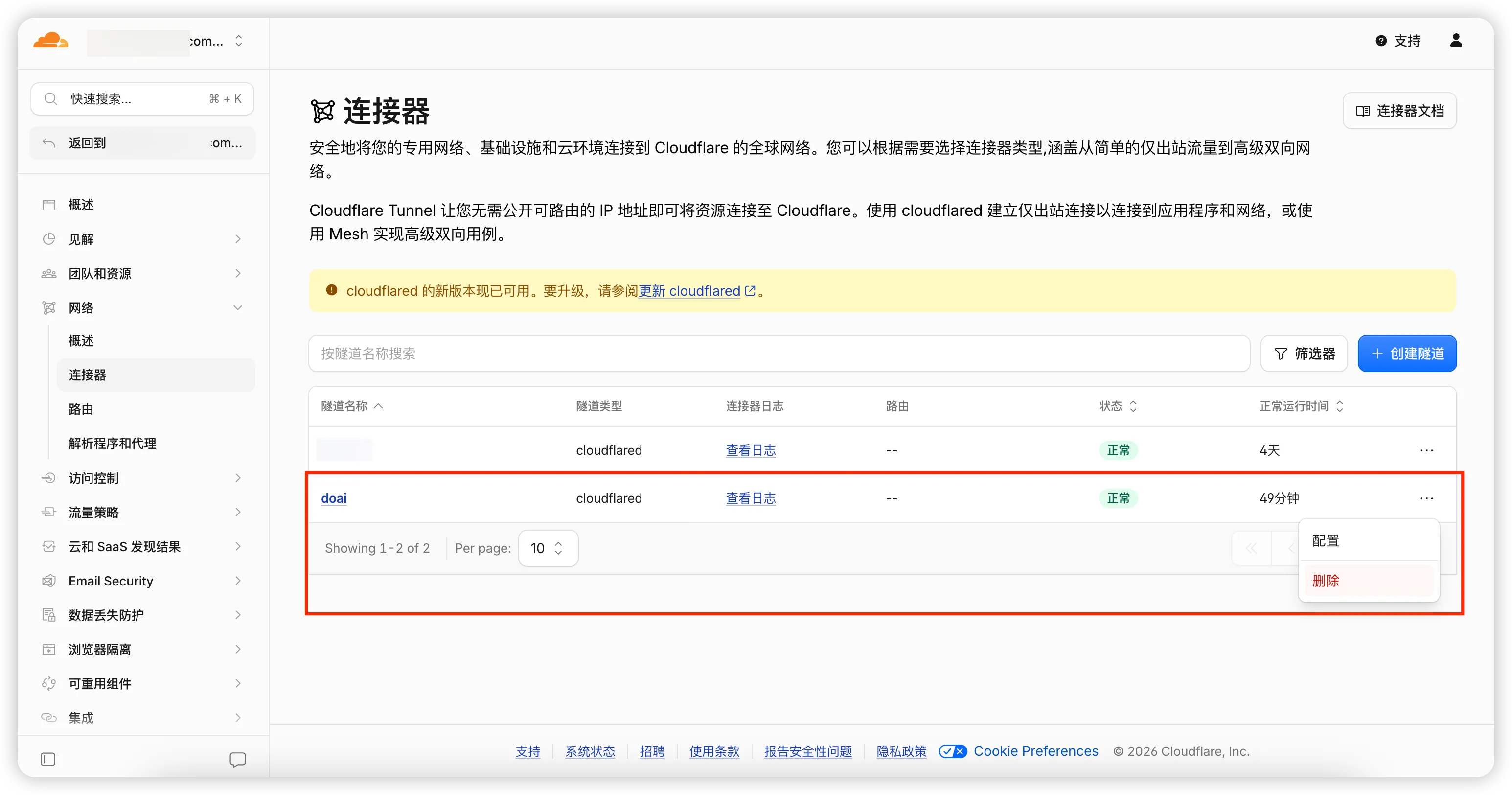Image resolution: width=1512 pixels, height=795 pixels.
Task: Open 概述 under the 网络 section
Action: (x=81, y=341)
